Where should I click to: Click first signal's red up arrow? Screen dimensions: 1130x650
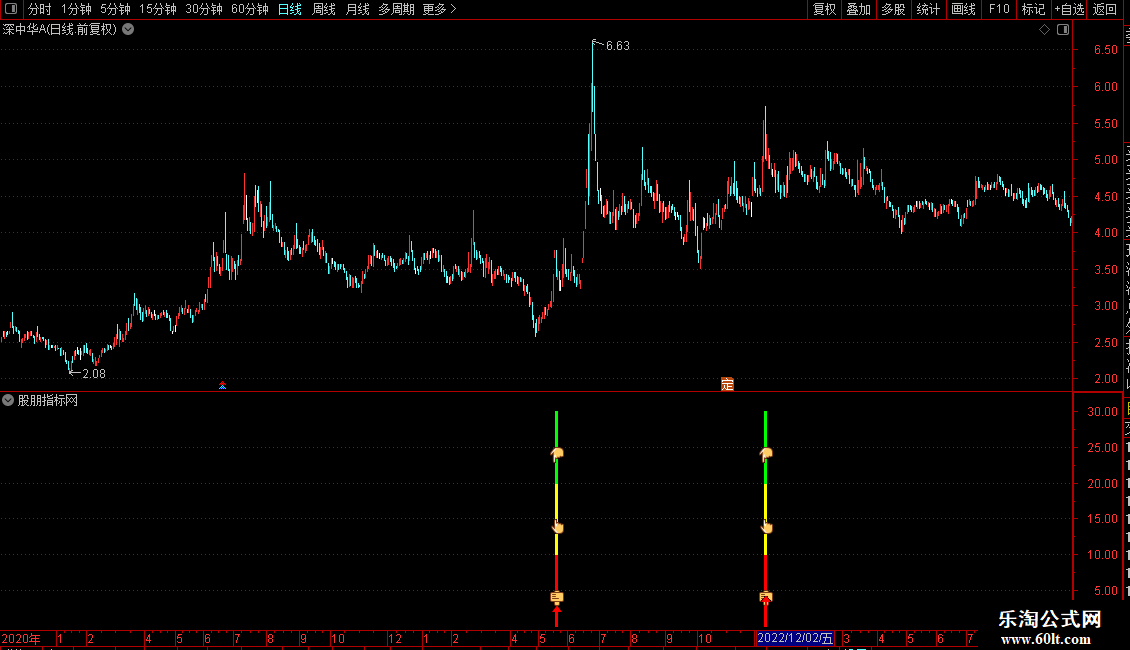click(x=556, y=615)
